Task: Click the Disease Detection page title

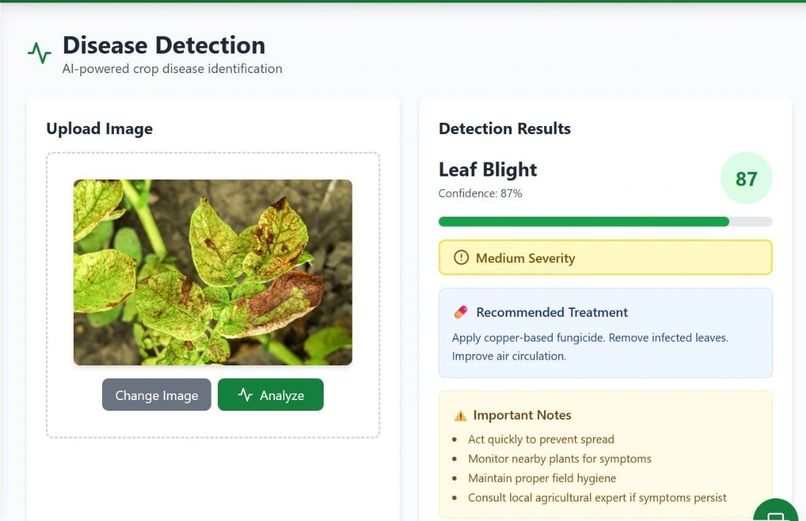Action: click(164, 45)
